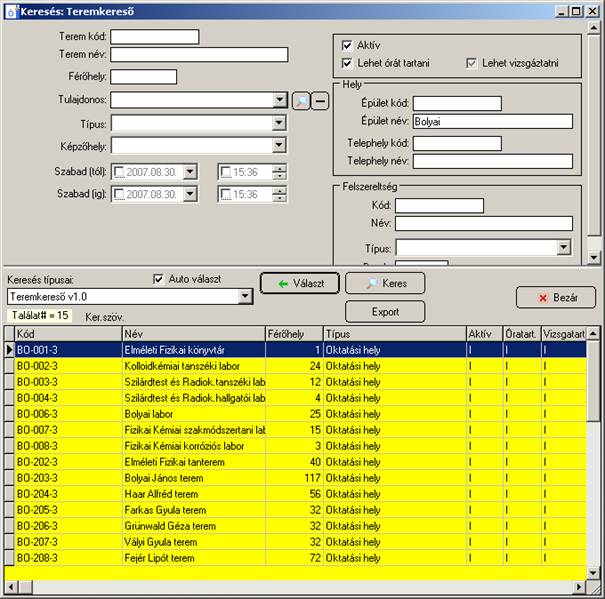Click the results grid scroll down arrow
Screen dimensions: 605x599
click(593, 573)
